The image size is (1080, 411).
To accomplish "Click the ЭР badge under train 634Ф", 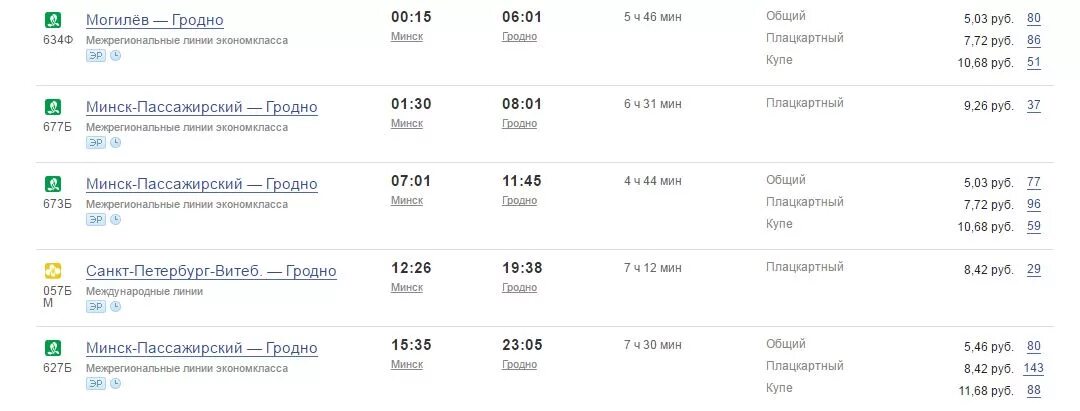I will click(x=96, y=56).
